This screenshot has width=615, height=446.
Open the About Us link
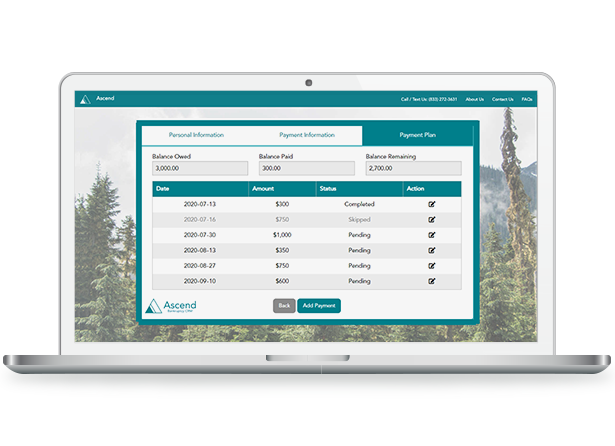[474, 99]
